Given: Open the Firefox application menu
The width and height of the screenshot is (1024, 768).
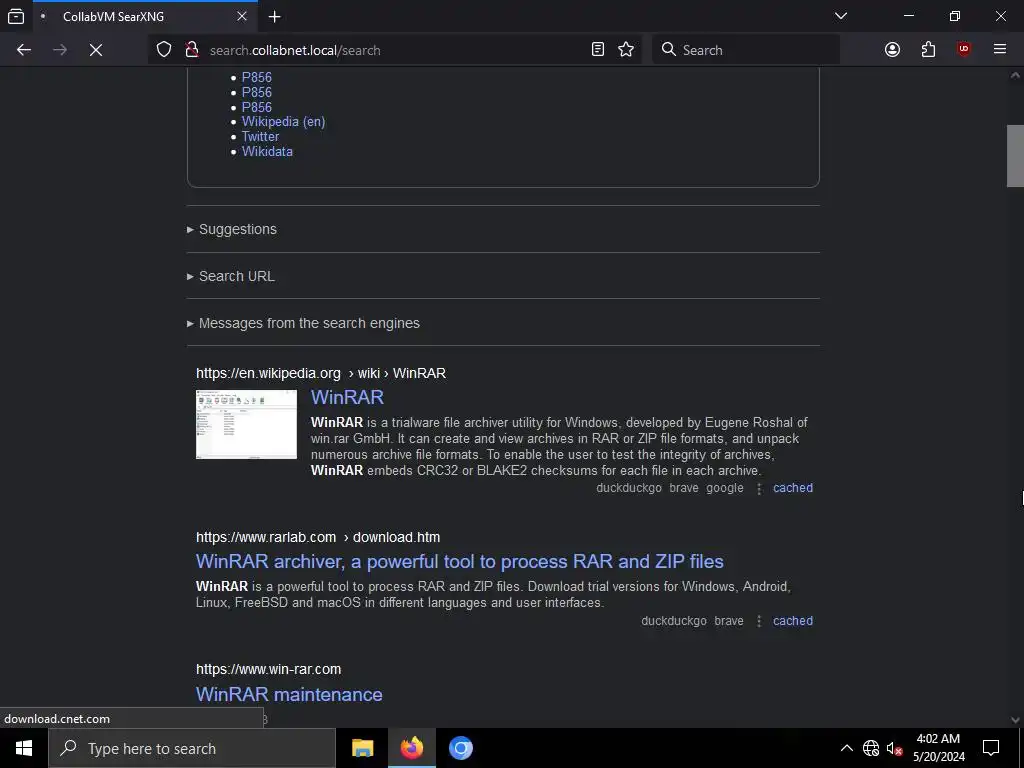Looking at the screenshot, I should coord(1000,50).
